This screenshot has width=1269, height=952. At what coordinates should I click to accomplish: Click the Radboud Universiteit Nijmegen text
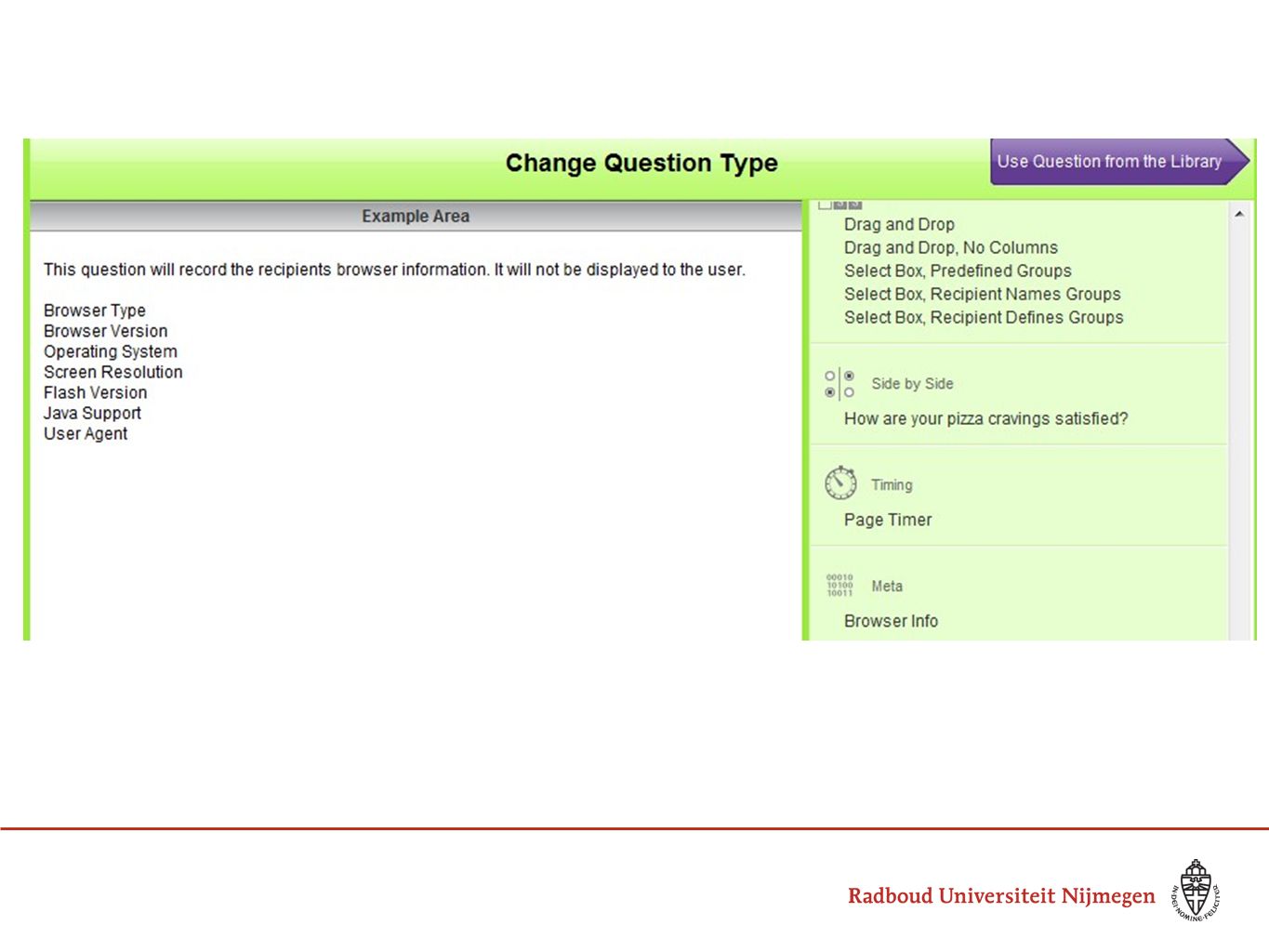tap(1001, 895)
